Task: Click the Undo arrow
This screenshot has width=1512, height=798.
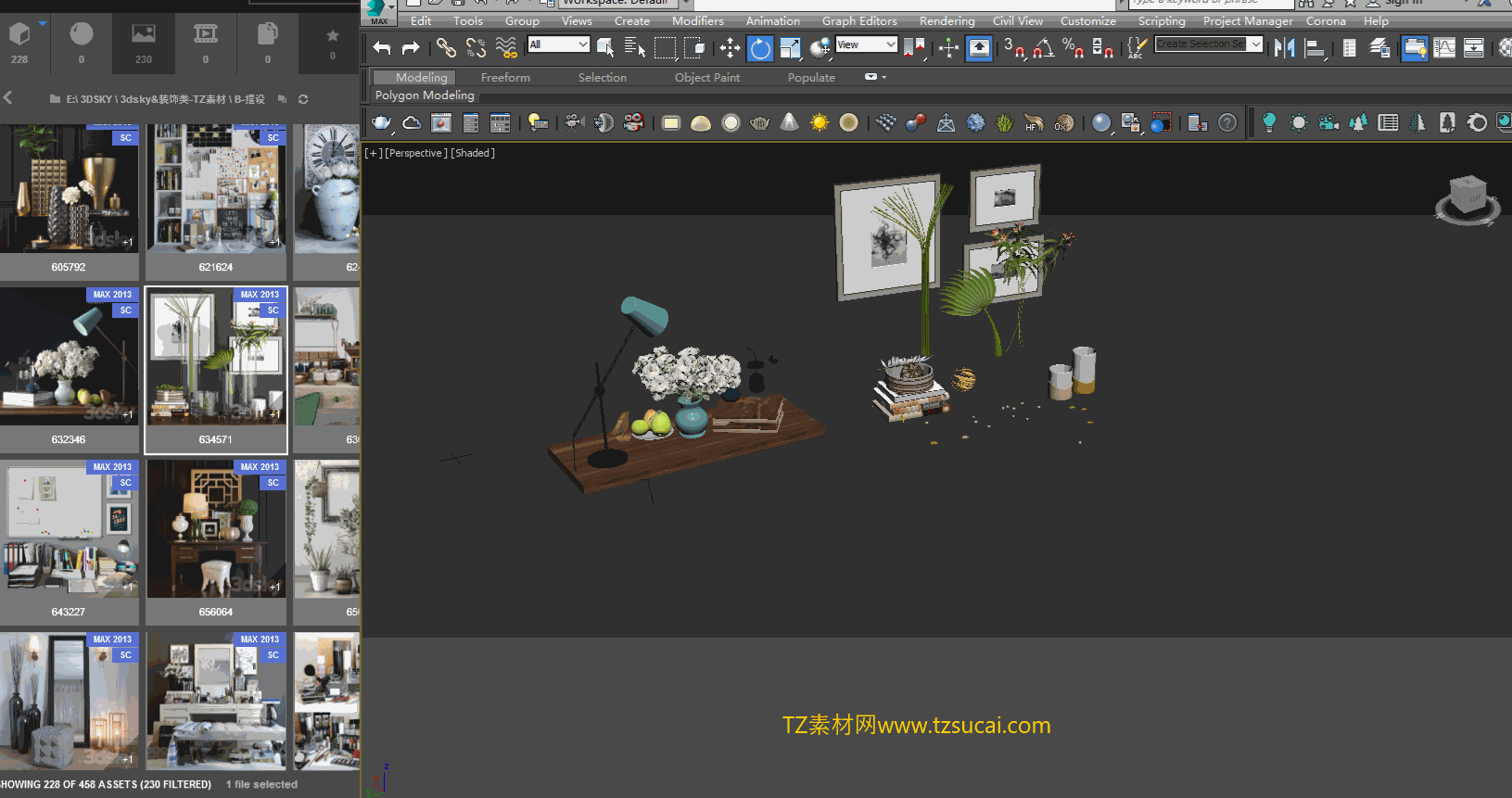Action: (381, 48)
